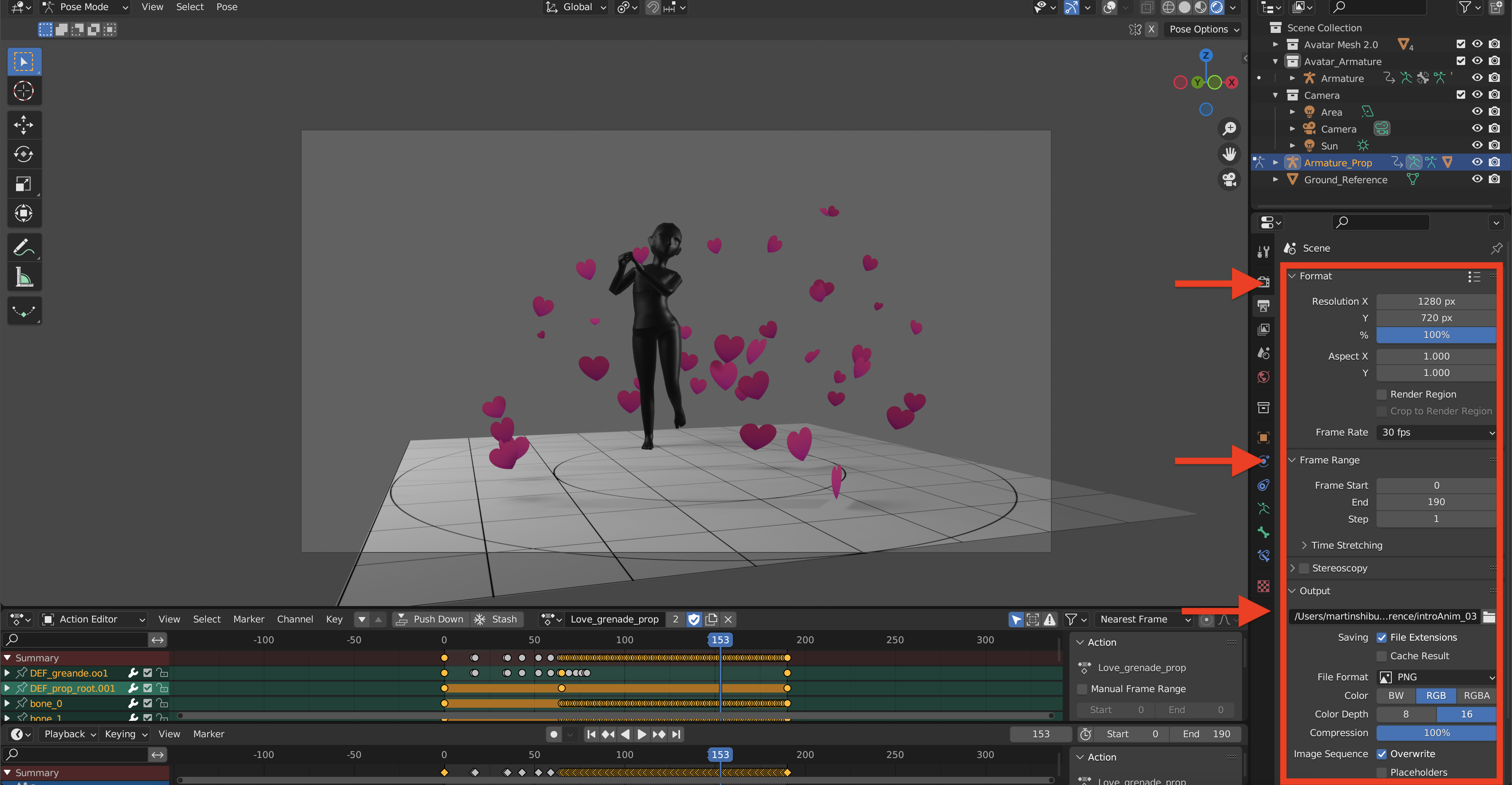Activate the Annotate pencil tool
This screenshot has height=785, width=1512.
pyautogui.click(x=24, y=247)
